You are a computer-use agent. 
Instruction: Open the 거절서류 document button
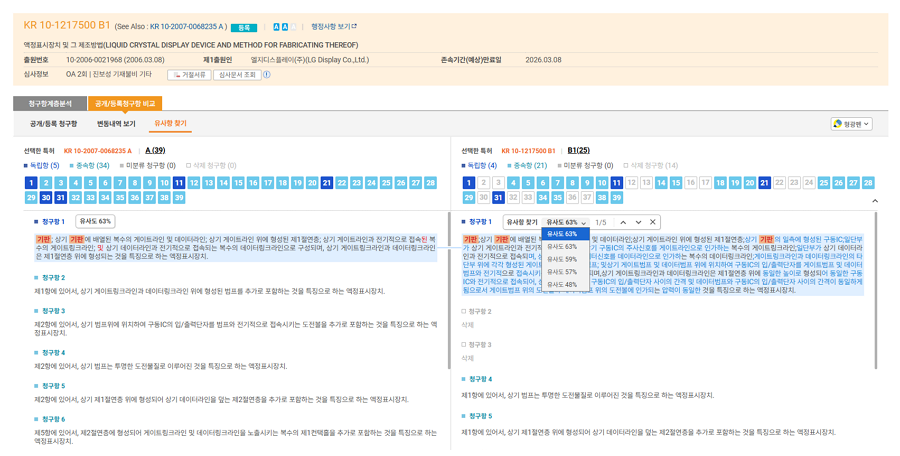(x=189, y=74)
